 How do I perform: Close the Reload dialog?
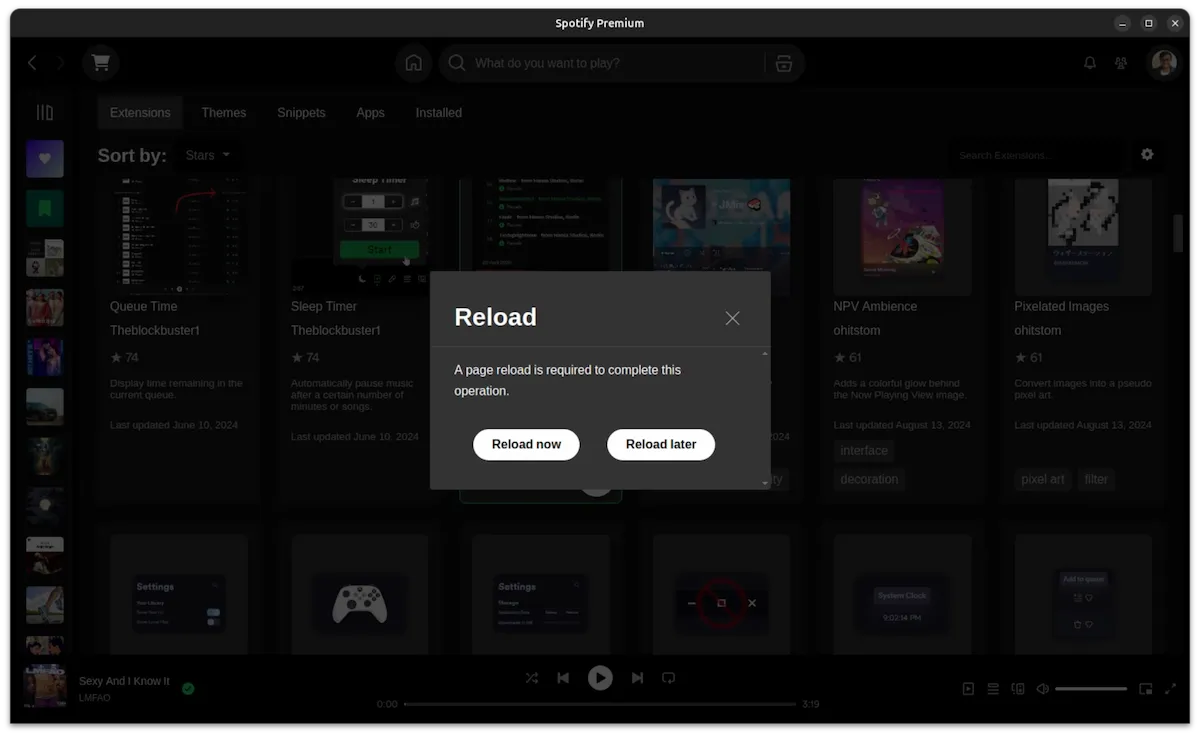732,318
